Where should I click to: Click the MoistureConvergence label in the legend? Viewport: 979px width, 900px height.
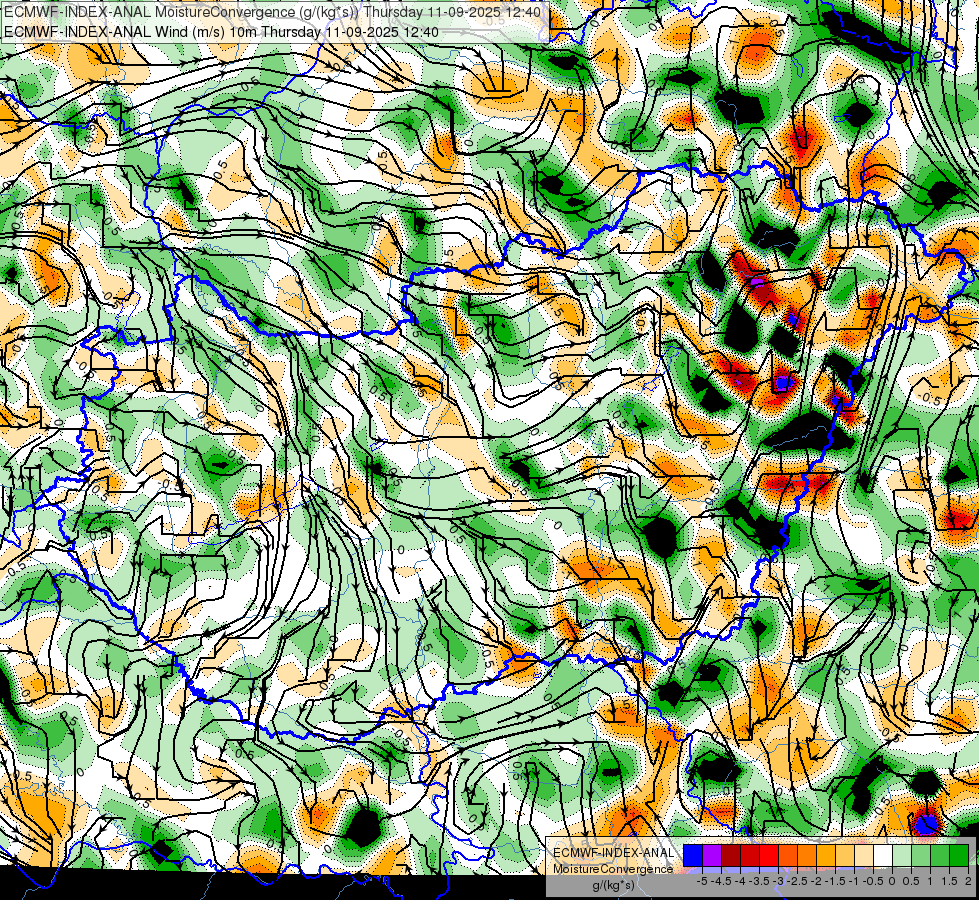tap(613, 869)
